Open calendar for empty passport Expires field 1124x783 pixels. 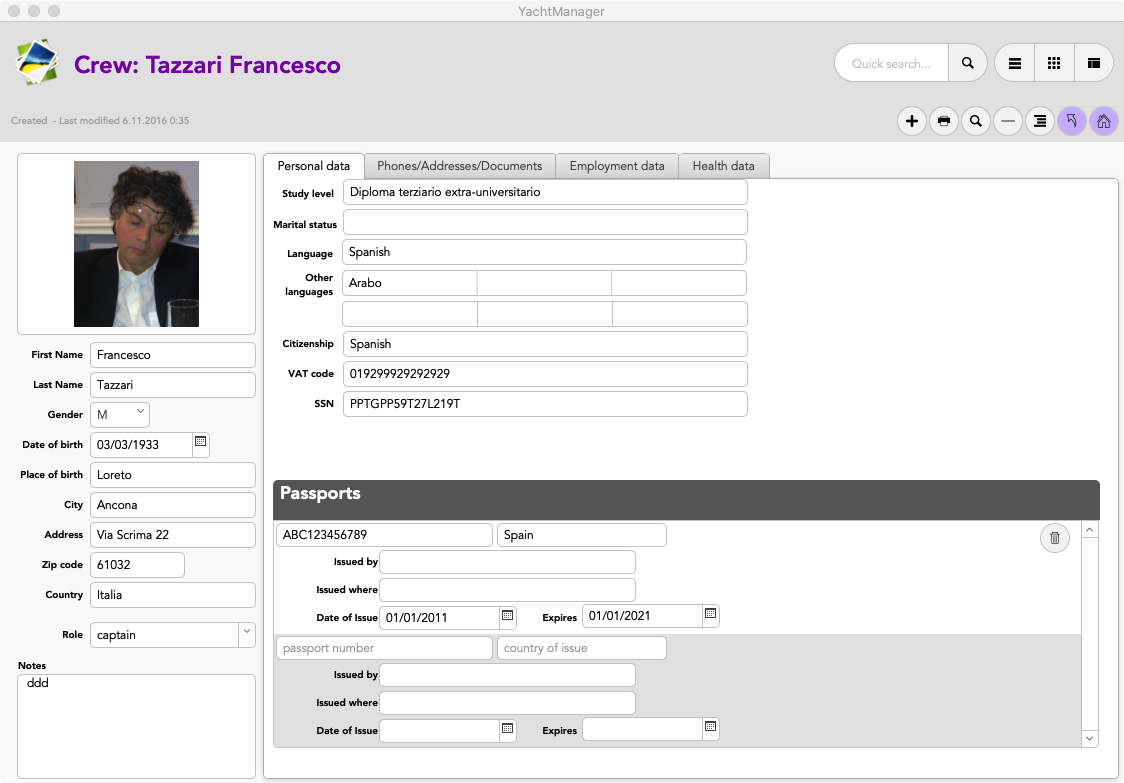pos(710,728)
